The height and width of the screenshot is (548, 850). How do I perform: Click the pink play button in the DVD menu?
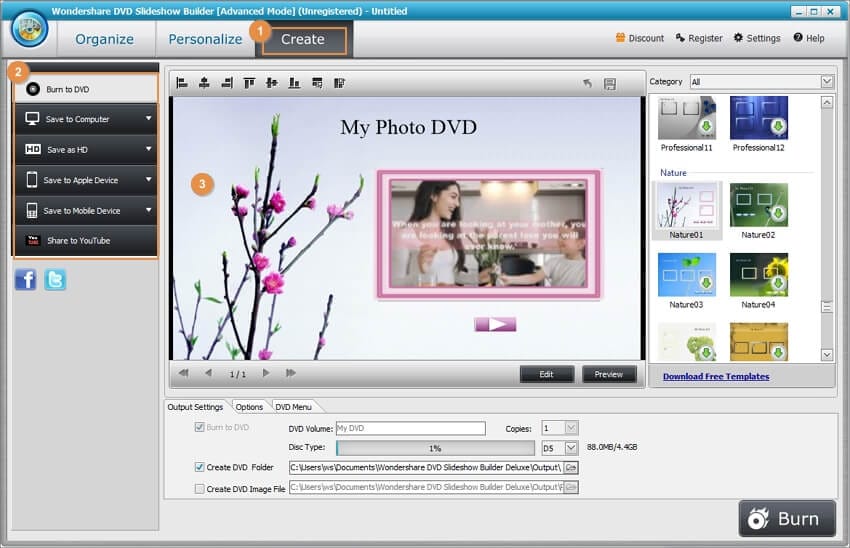point(495,324)
